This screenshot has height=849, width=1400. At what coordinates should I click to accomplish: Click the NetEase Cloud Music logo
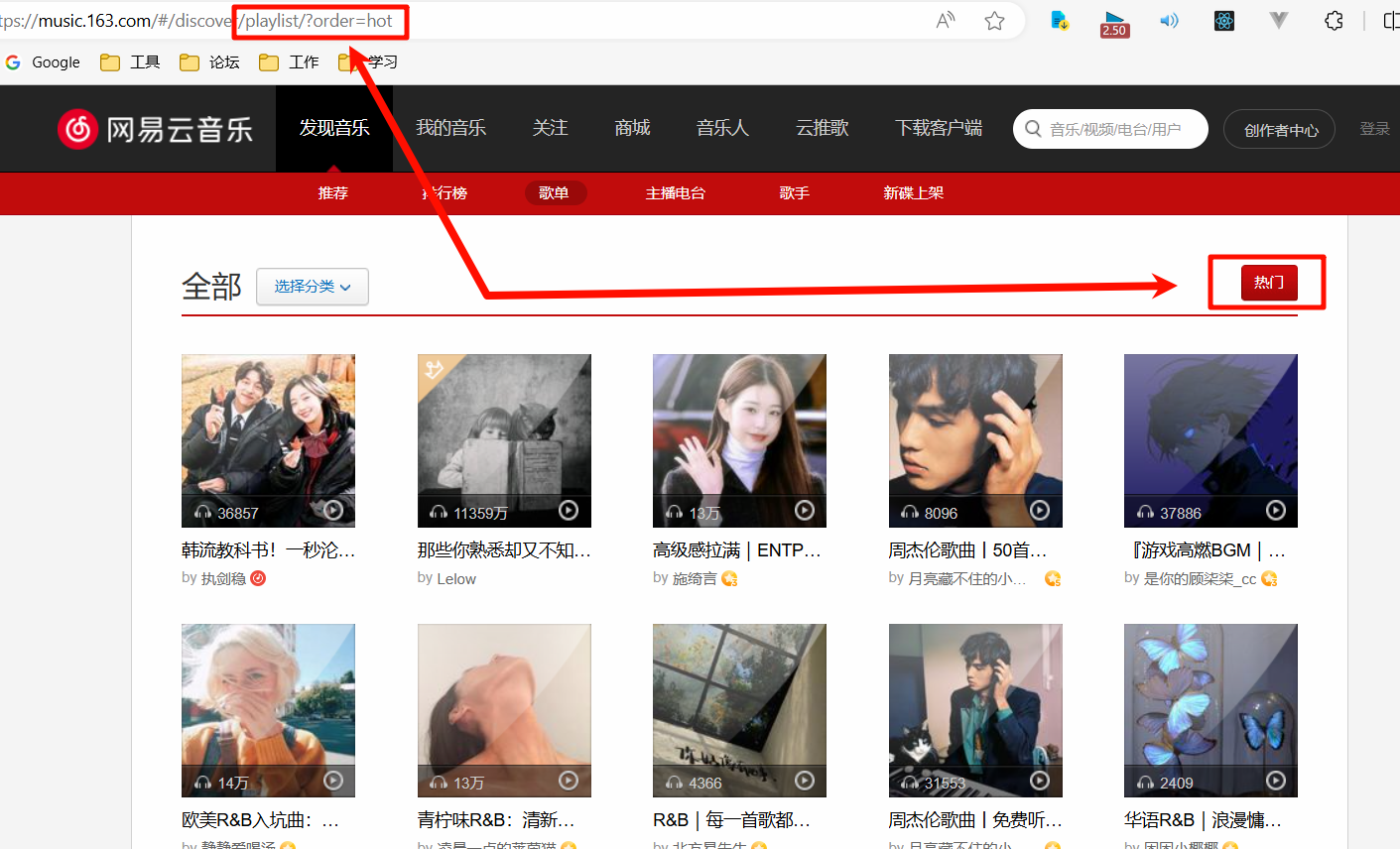click(156, 129)
